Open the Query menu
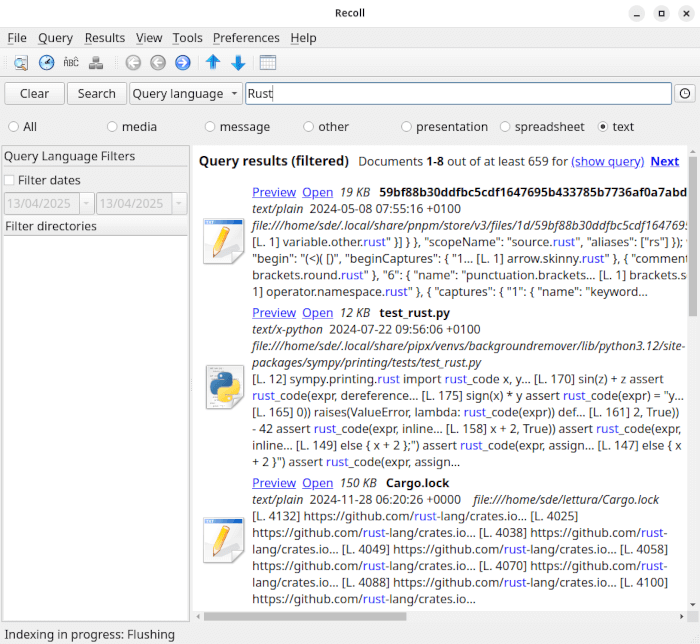This screenshot has width=700, height=644. tap(55, 38)
